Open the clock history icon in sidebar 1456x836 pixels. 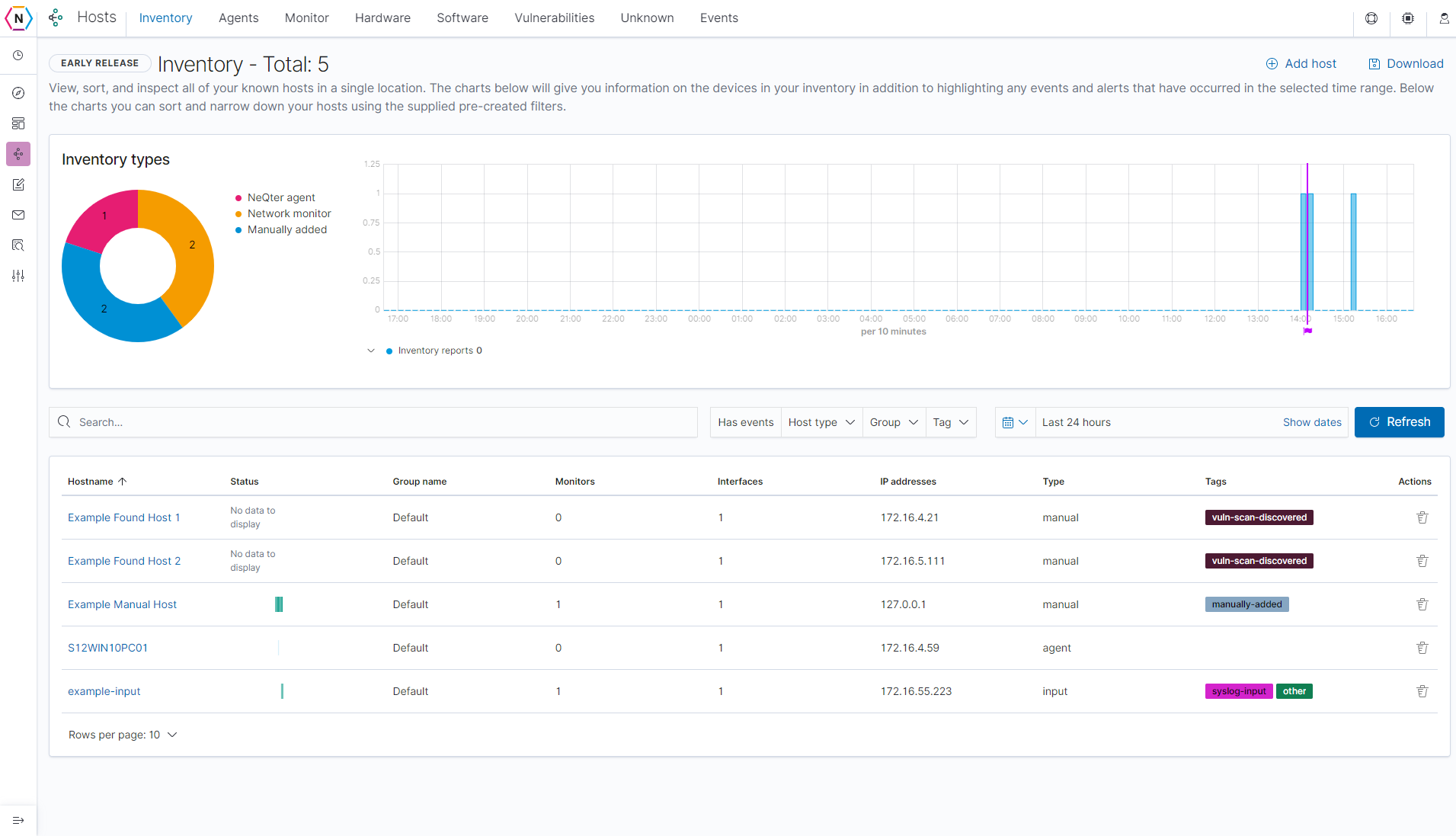18,56
